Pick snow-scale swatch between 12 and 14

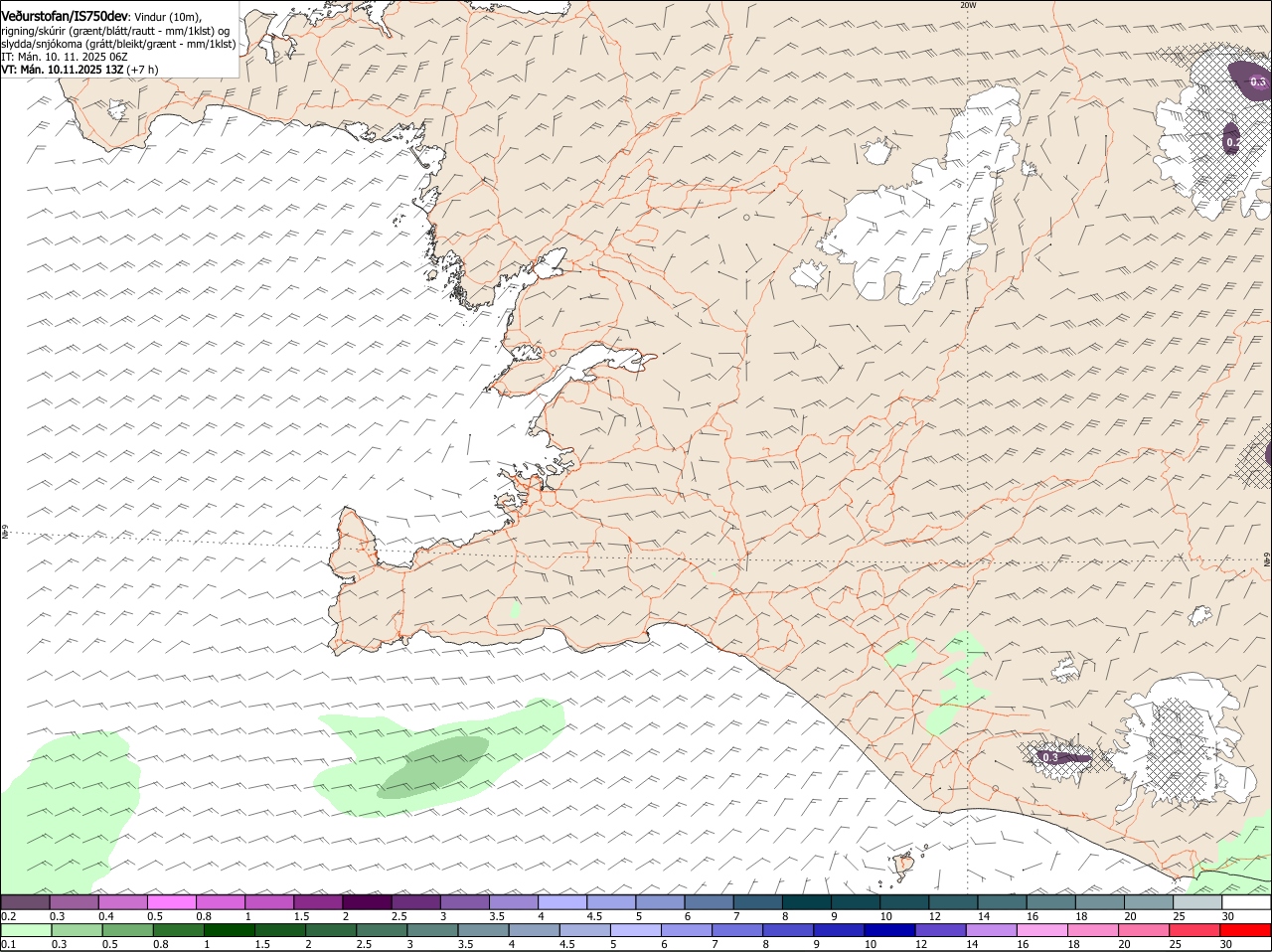(952, 902)
